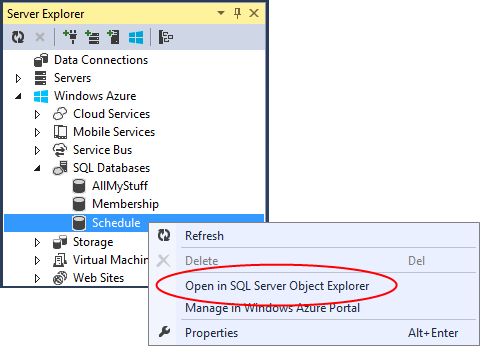Click the Schedule database cylinder icon

(79, 223)
